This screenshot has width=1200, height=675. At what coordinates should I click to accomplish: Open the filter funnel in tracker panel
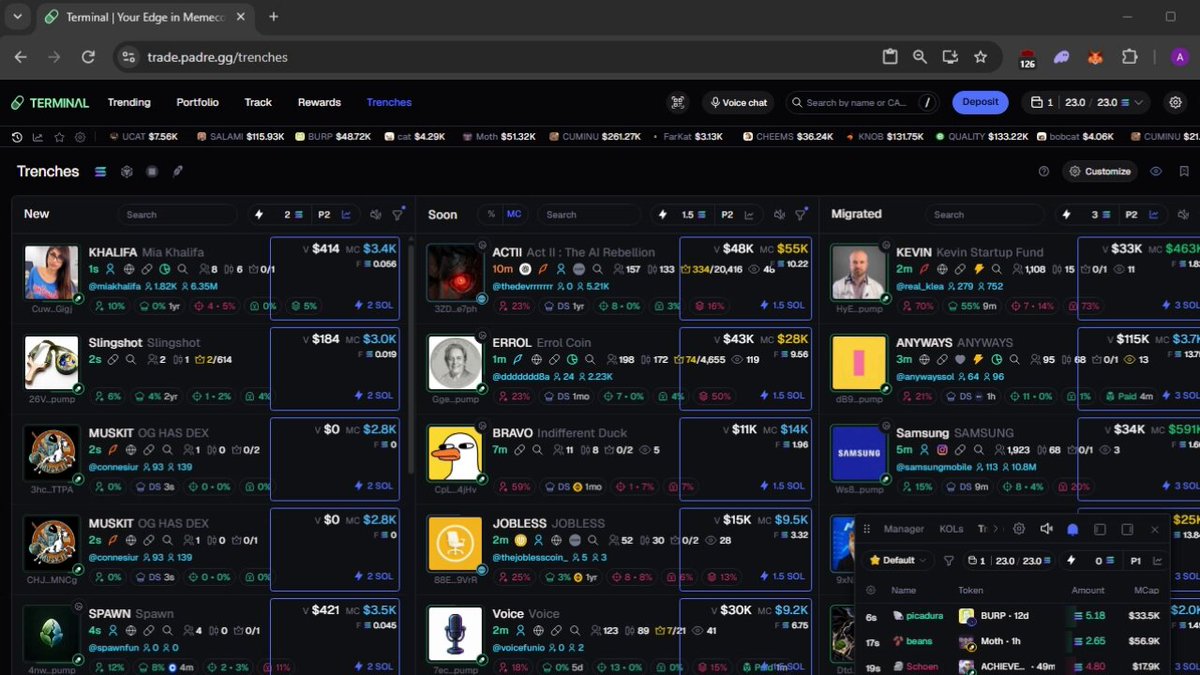pos(949,561)
